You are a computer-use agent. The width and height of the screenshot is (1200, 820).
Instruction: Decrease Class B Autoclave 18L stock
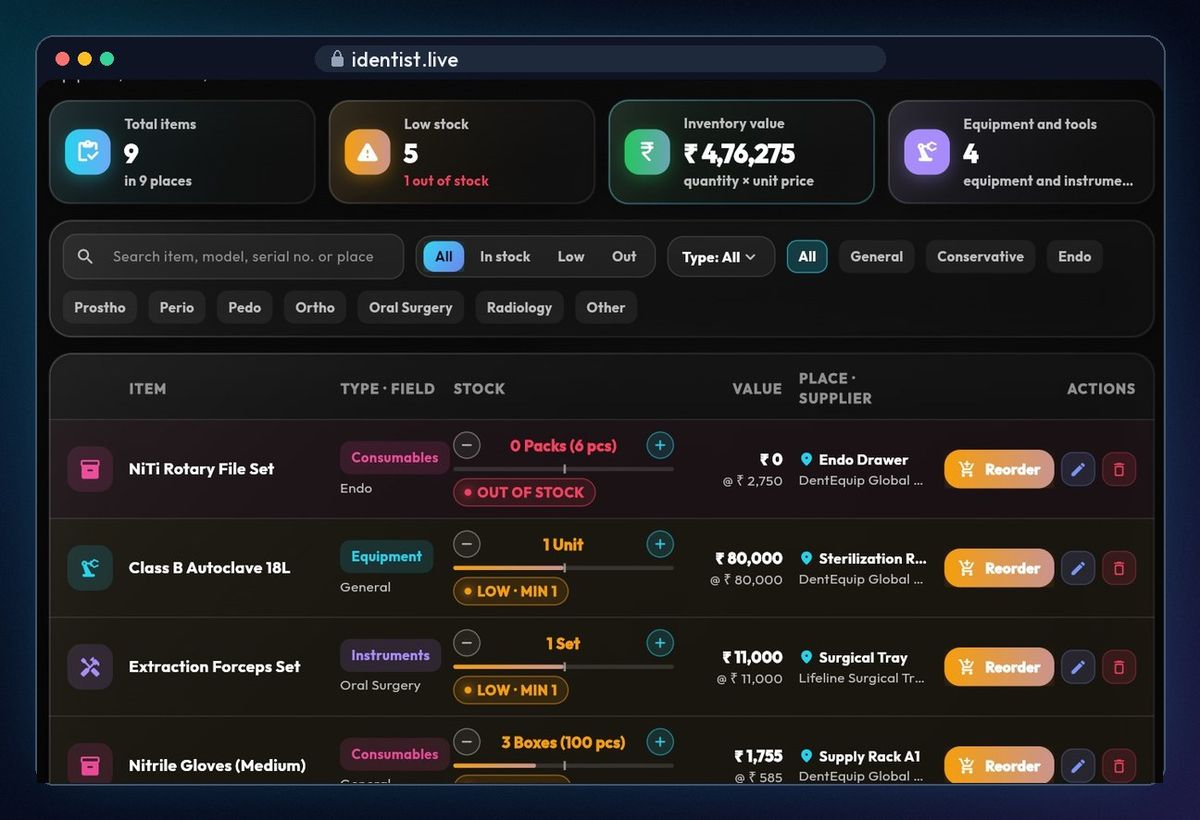467,544
